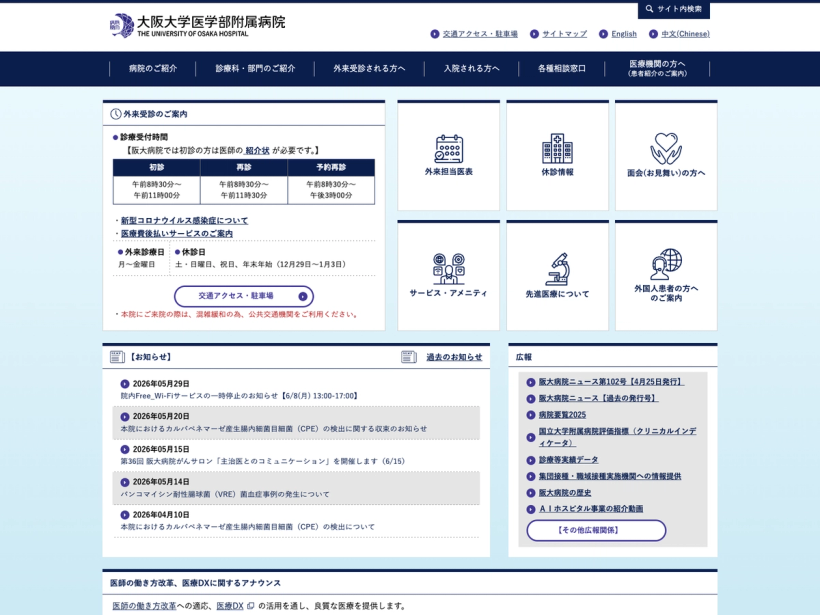Click the 予約再診 table header cell
820x615 pixels.
tap(331, 167)
